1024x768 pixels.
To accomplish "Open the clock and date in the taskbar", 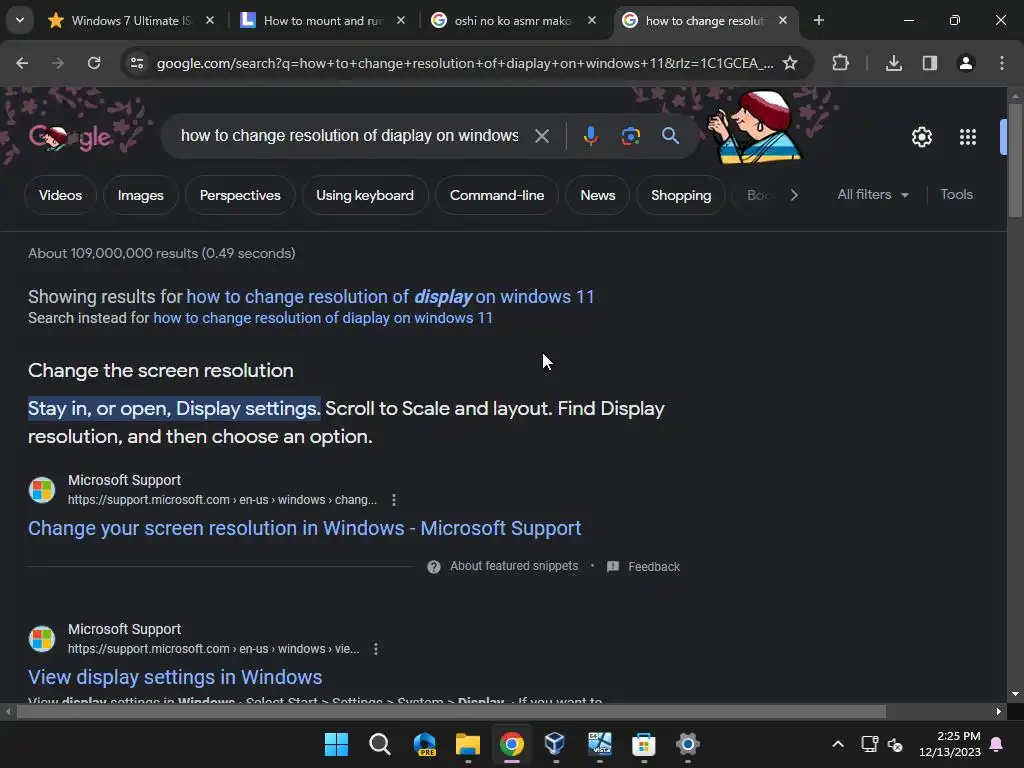I will click(x=950, y=744).
